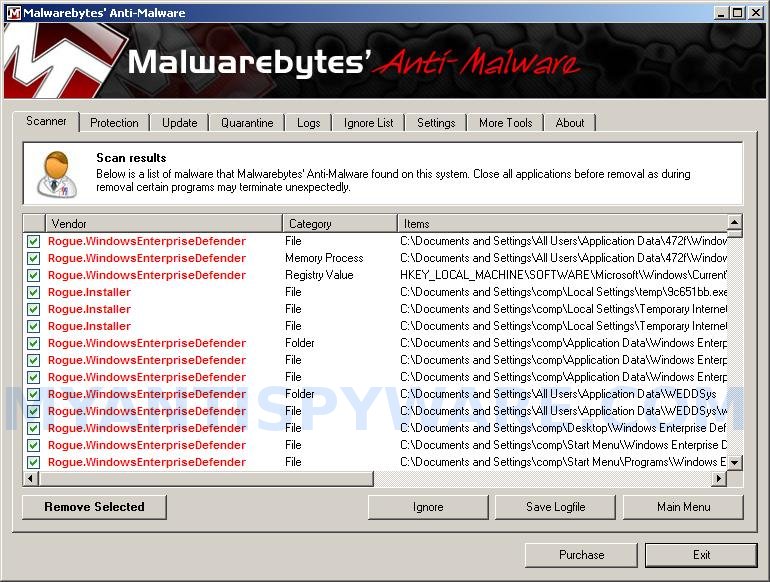The width and height of the screenshot is (770, 582).
Task: Click the vertical scrollbar up arrow
Action: click(x=735, y=222)
